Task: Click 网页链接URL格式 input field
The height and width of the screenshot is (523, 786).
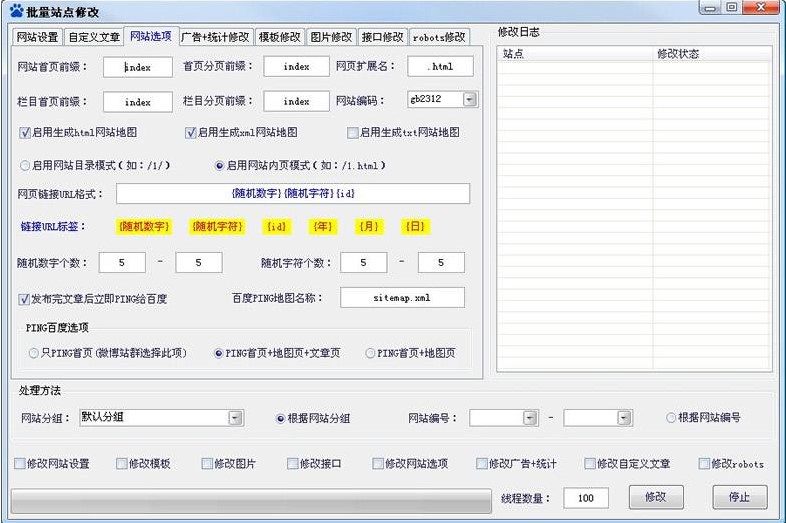Action: [x=293, y=194]
